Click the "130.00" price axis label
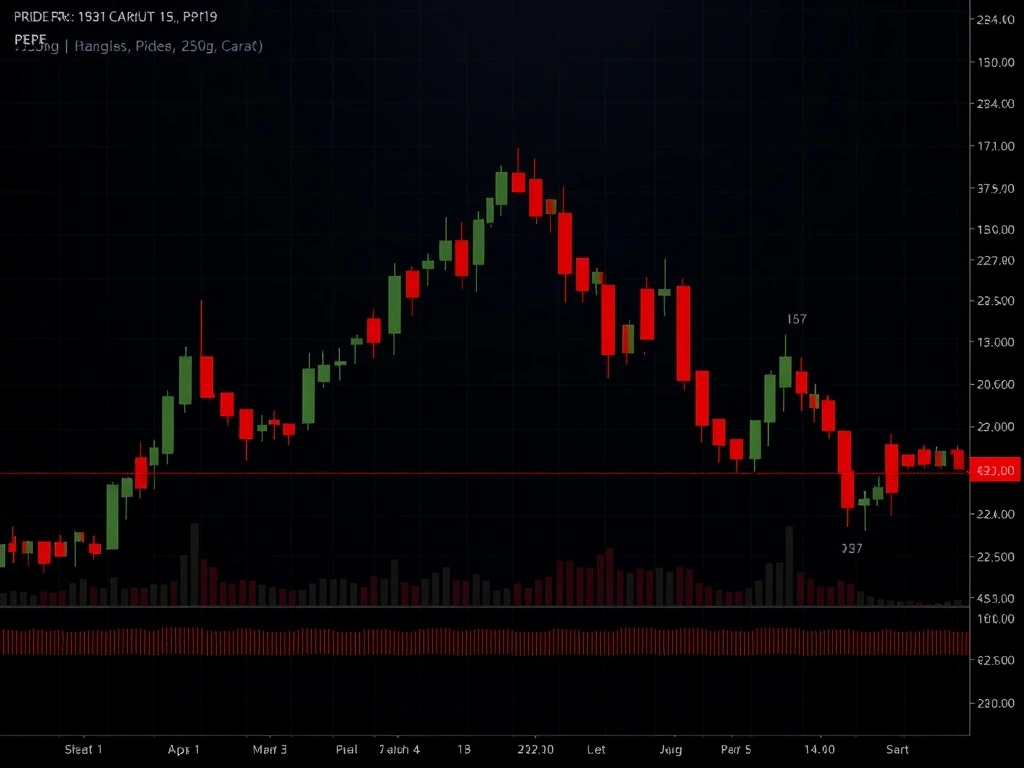 coord(996,229)
